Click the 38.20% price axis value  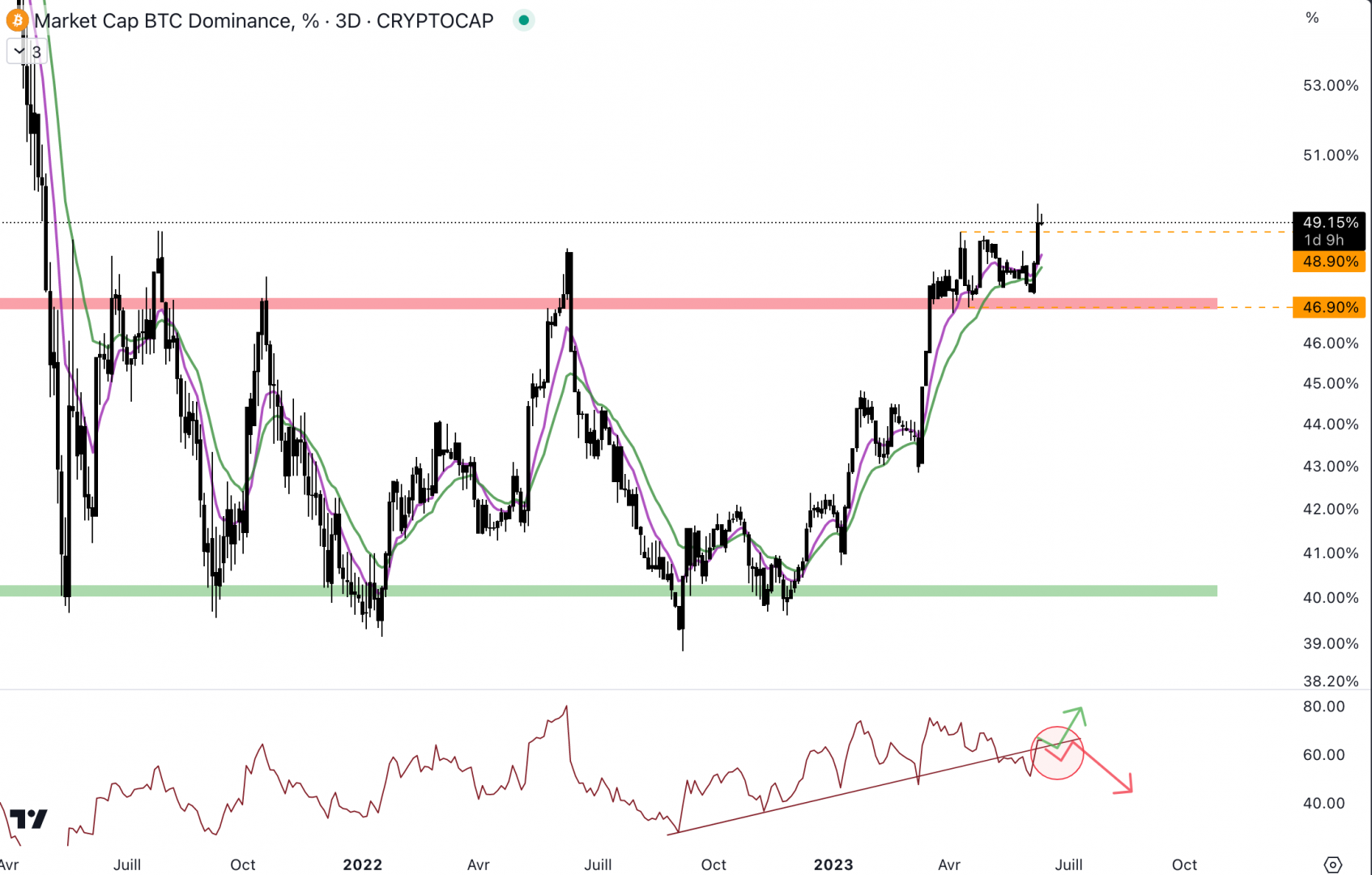click(1330, 681)
